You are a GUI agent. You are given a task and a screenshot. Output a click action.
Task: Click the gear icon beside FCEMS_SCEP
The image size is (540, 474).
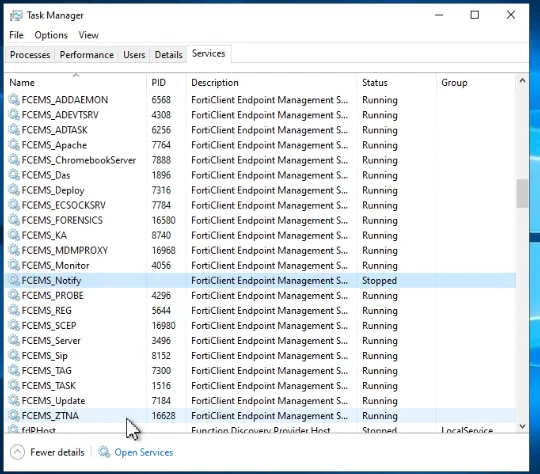[14, 326]
